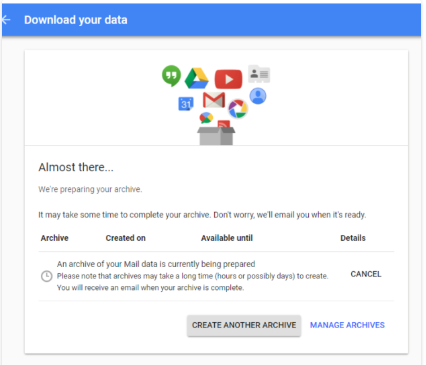426x365 pixels.
Task: Click the clock pending status icon
Action: [47, 276]
